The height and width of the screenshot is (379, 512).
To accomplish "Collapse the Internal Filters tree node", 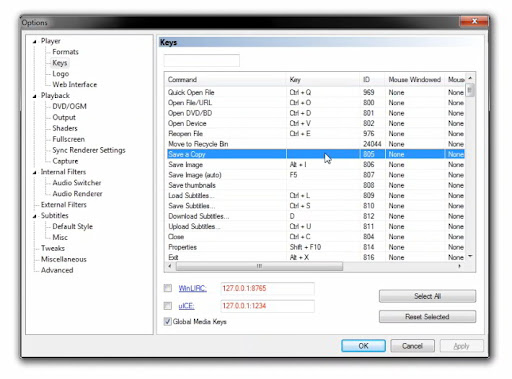I will pos(34,173).
